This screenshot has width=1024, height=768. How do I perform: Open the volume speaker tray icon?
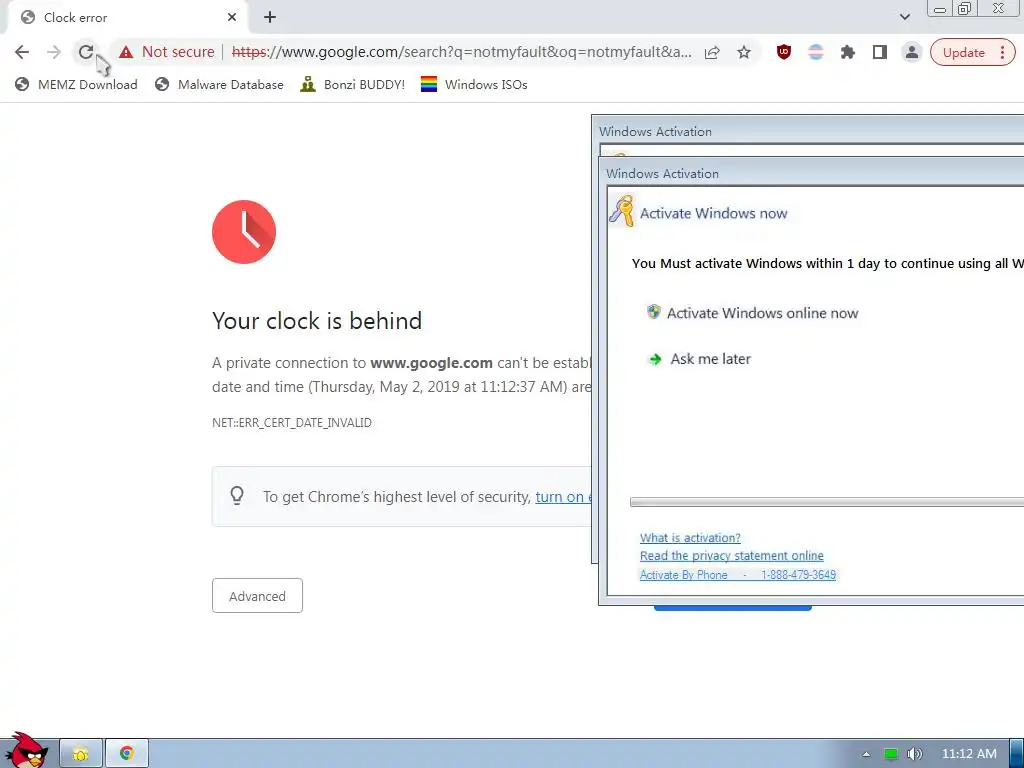pyautogui.click(x=915, y=754)
